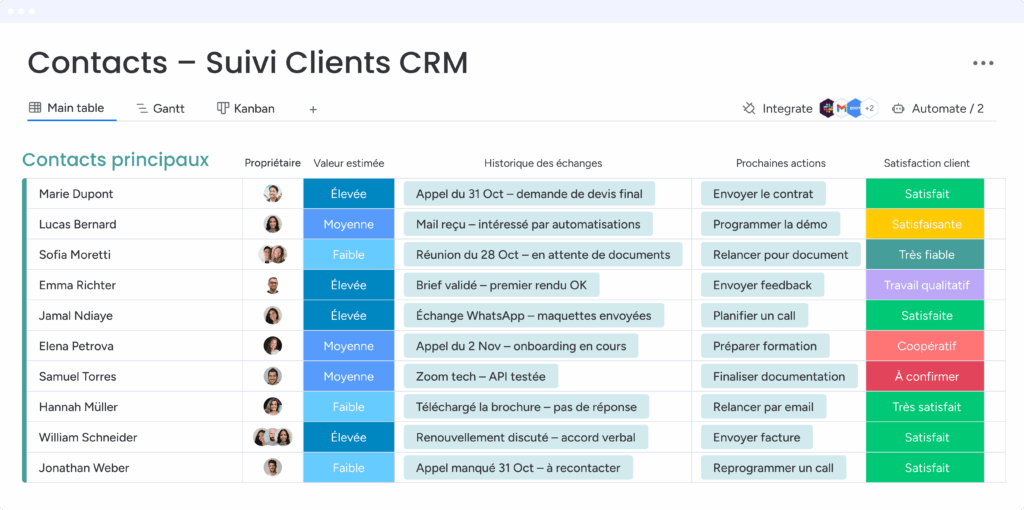Click the 'Relancer pour document' action
The height and width of the screenshot is (510, 1024).
click(780, 255)
